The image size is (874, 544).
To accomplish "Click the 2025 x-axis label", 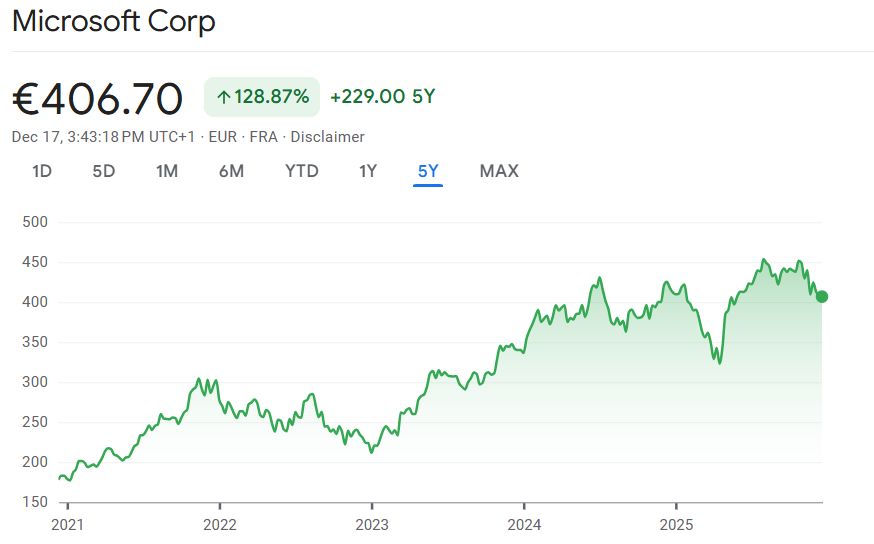I will point(676,522).
